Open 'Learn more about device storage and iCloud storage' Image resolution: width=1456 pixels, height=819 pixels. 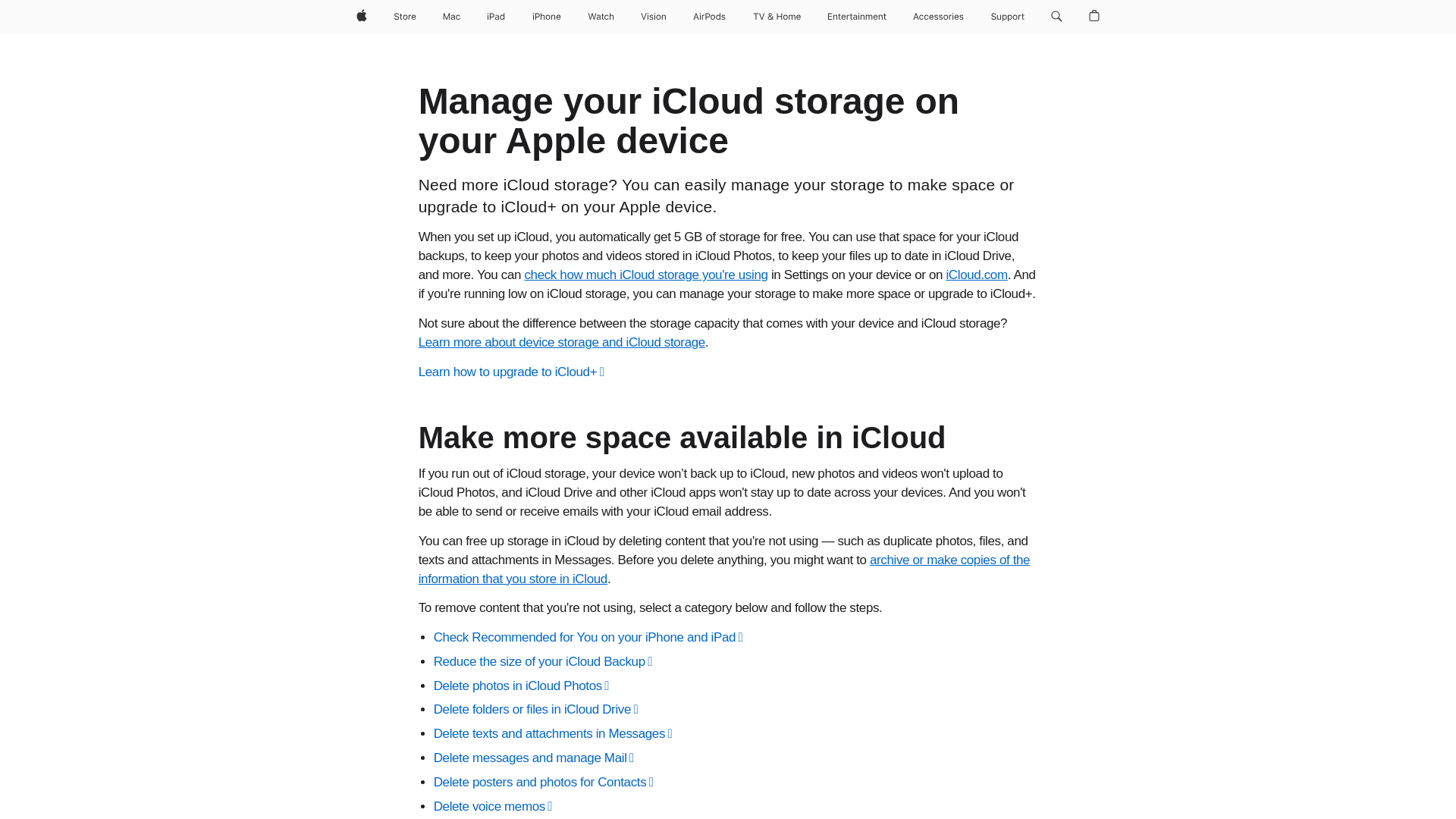561,343
